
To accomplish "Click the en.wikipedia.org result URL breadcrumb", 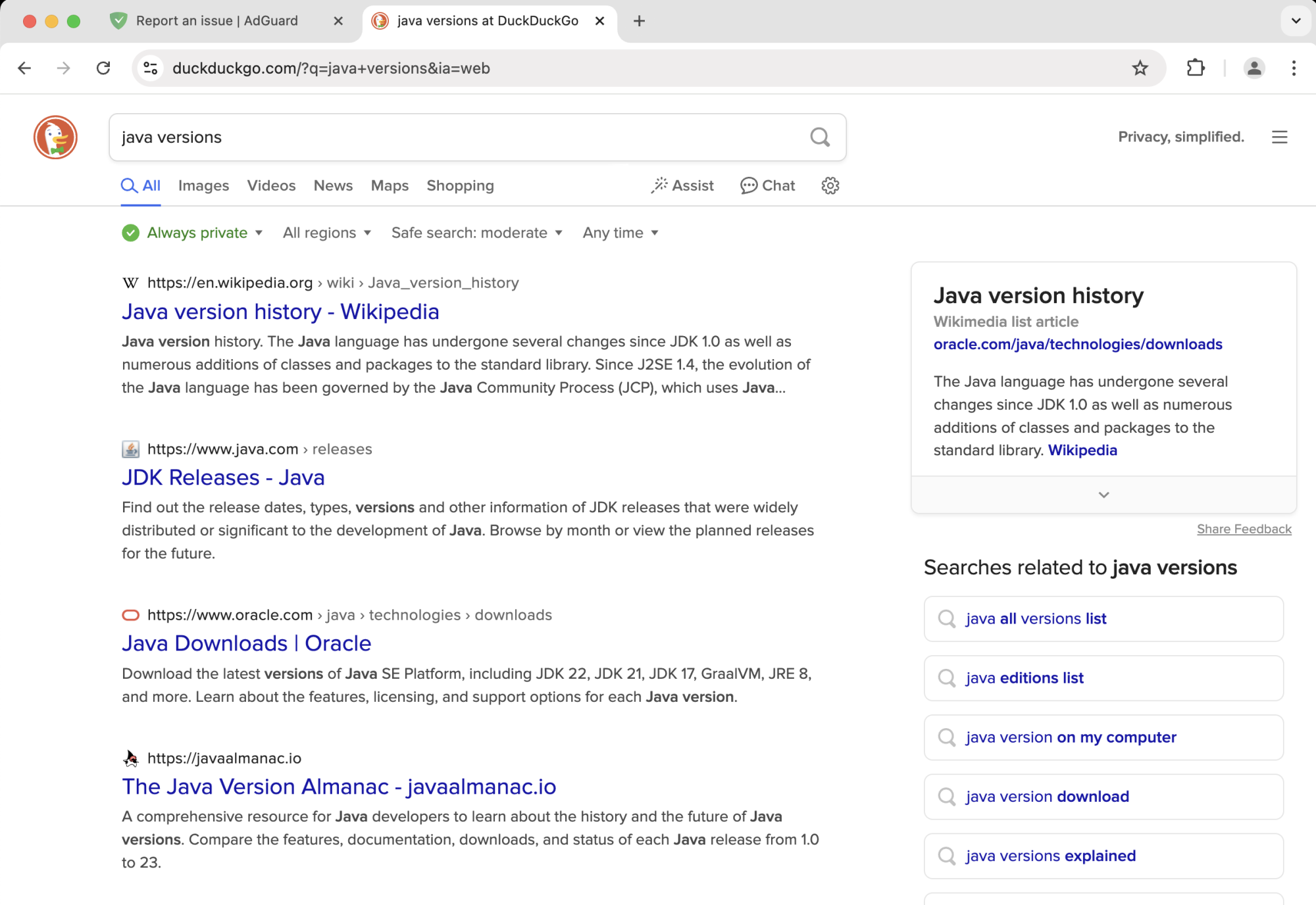I will (333, 283).
